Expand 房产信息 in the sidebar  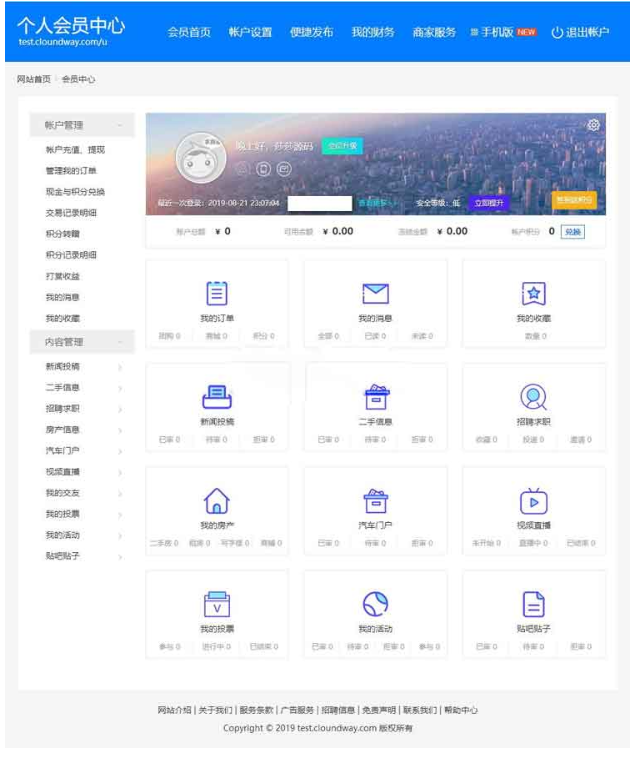click(120, 430)
